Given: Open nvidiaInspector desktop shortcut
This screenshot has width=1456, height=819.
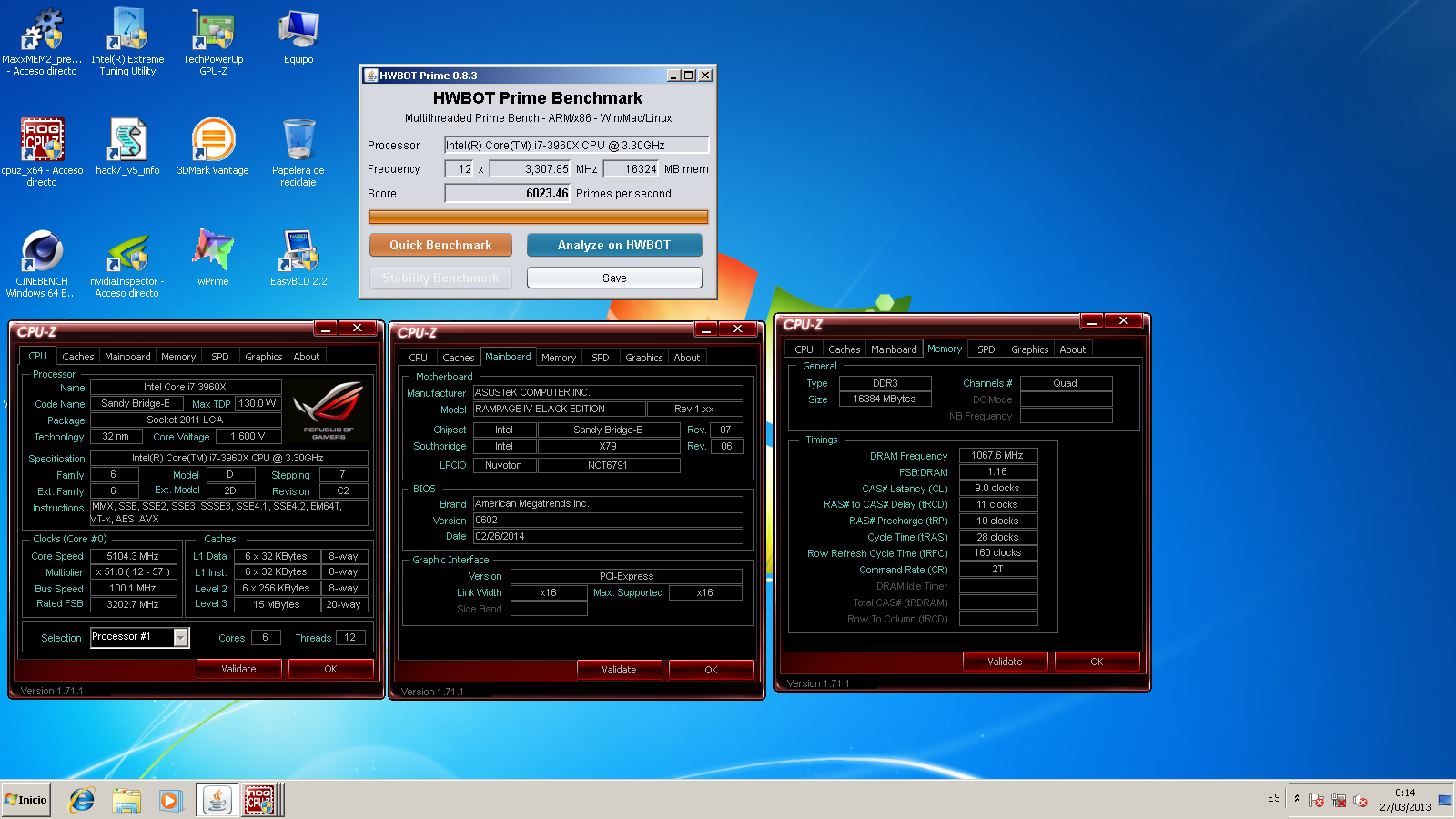Looking at the screenshot, I should point(127,264).
